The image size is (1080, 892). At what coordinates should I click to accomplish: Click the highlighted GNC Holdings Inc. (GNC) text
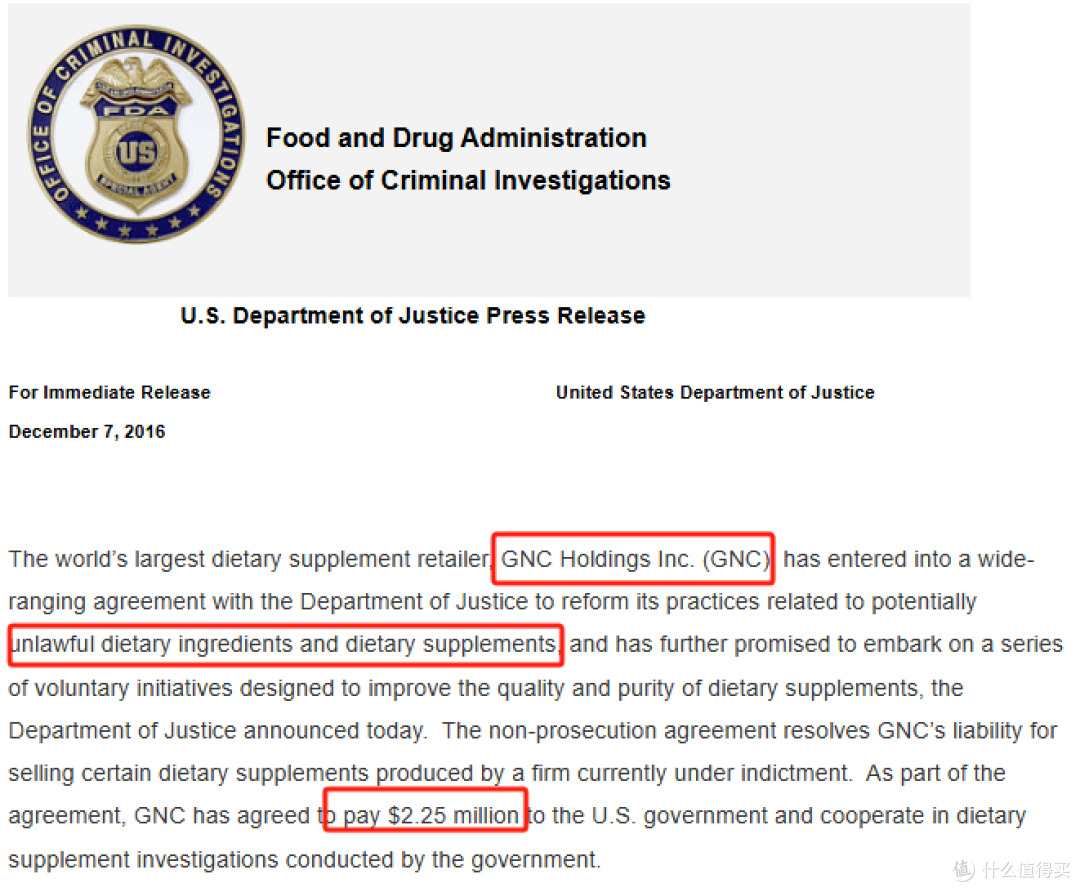634,559
